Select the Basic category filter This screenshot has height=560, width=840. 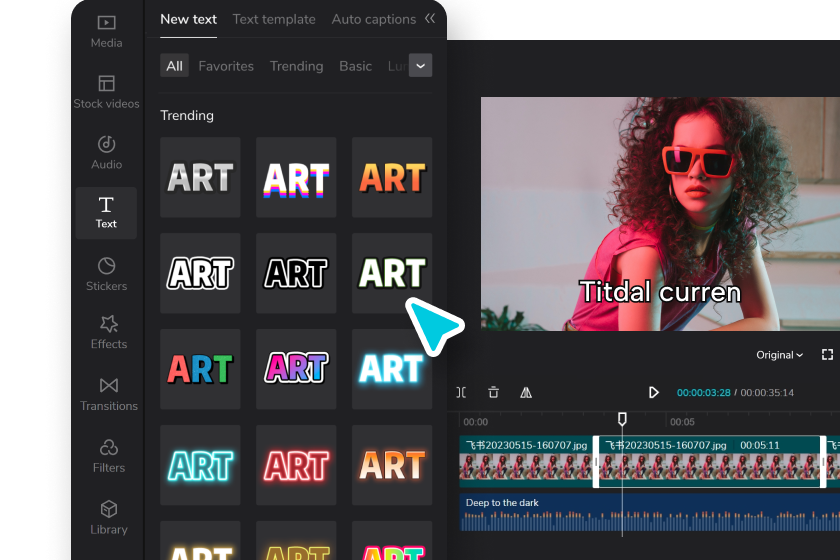point(355,66)
